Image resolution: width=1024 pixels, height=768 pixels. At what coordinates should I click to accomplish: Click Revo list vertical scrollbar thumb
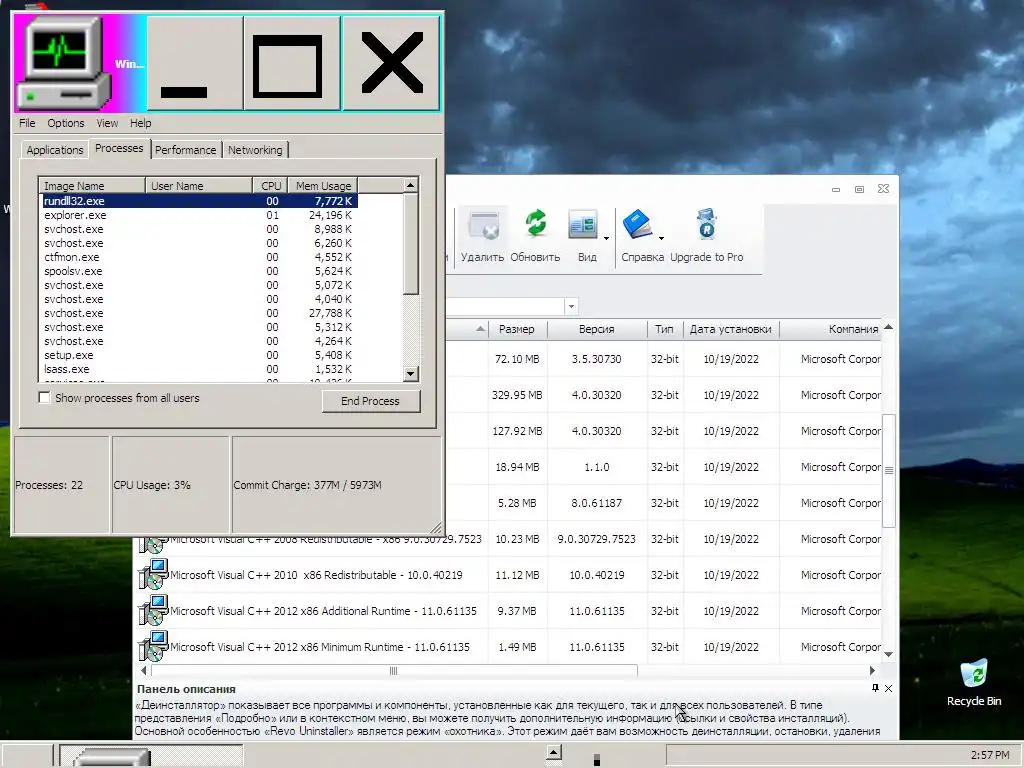[888, 470]
